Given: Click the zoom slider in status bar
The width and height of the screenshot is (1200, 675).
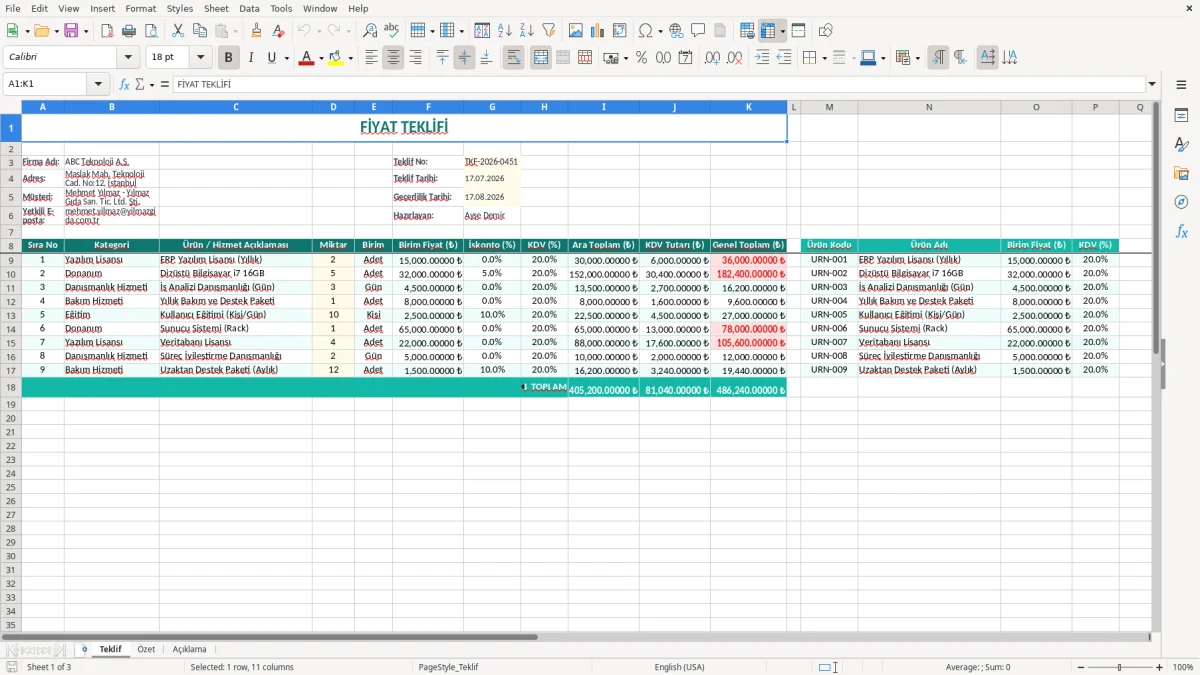Looking at the screenshot, I should pyautogui.click(x=1120, y=667).
